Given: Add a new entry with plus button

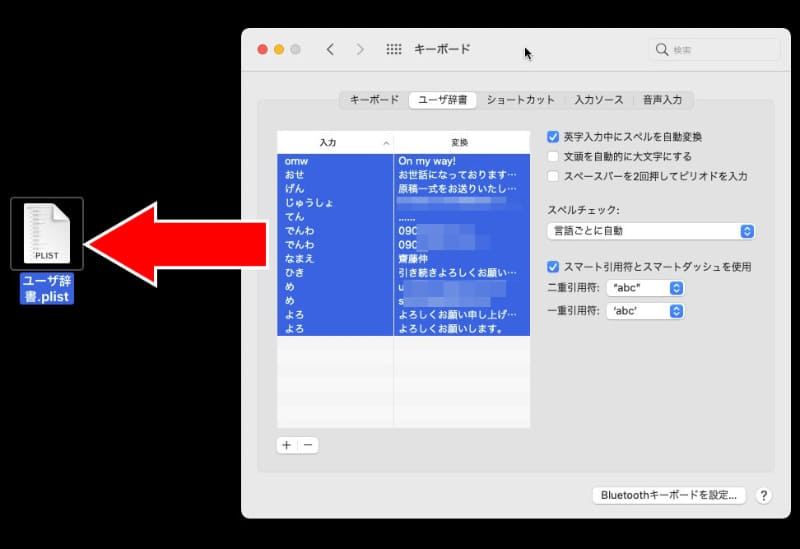Looking at the screenshot, I should pyautogui.click(x=287, y=445).
